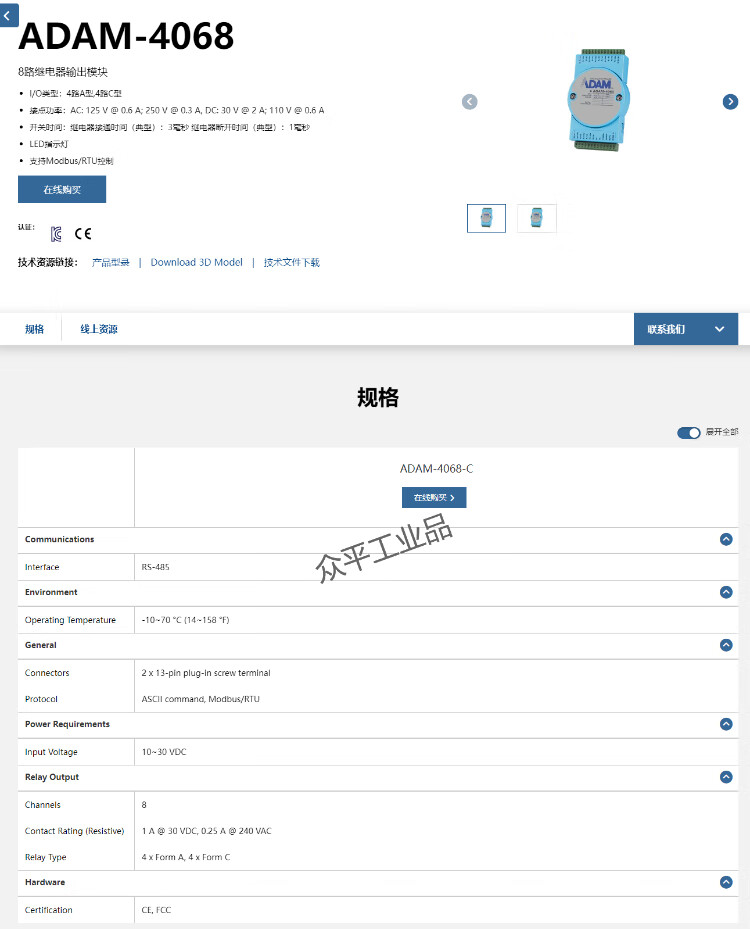Click the large 在线购买 button under features
The width and height of the screenshot is (750, 929).
click(x=62, y=190)
